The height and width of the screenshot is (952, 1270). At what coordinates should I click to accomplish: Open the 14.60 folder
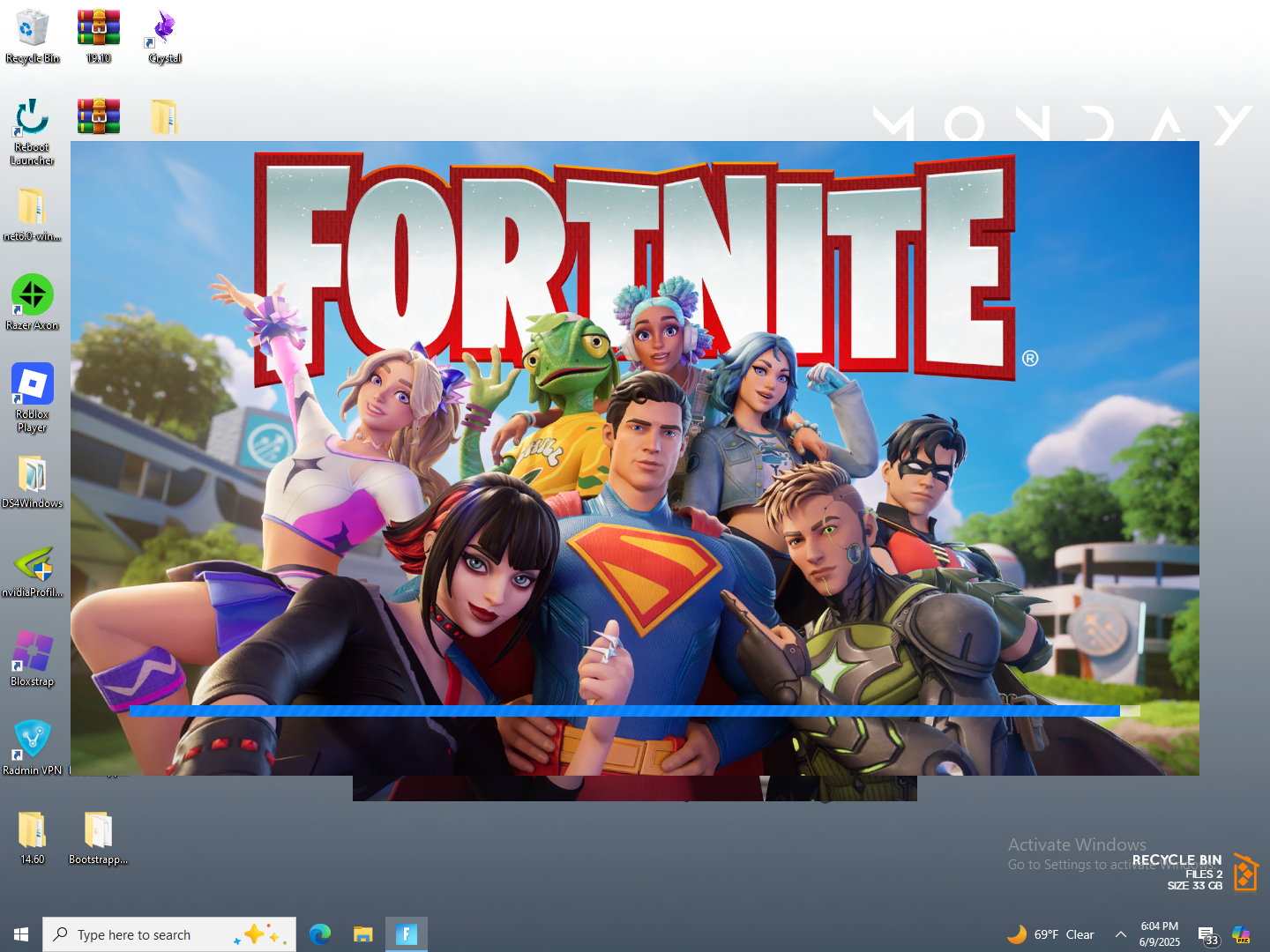click(33, 837)
